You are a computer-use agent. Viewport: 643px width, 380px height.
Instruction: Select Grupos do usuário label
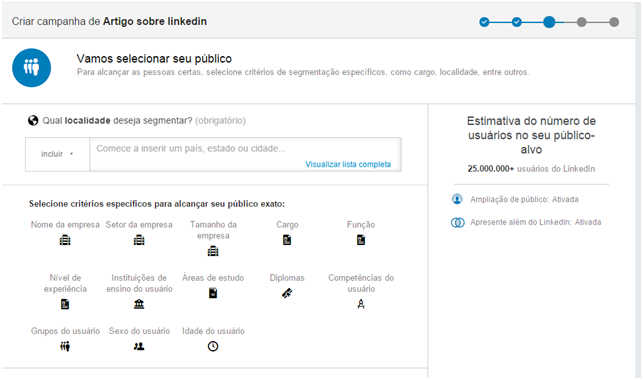click(65, 331)
